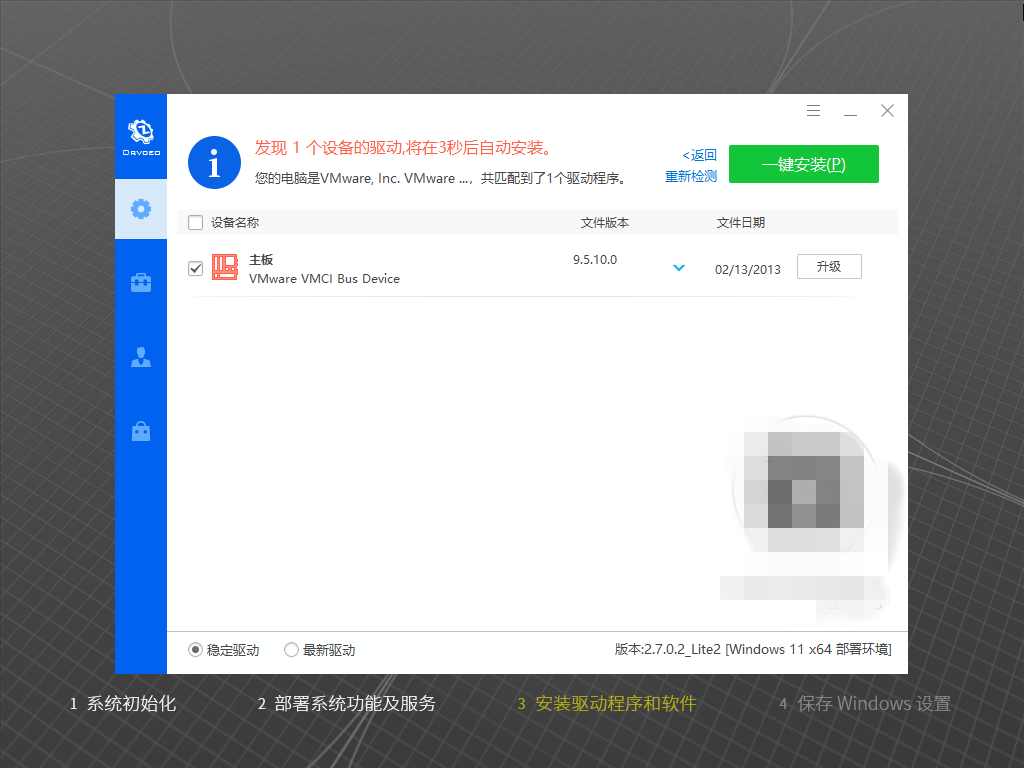1024x768 pixels.
Task: Switch to step 1 系统初始化
Action: click(x=124, y=703)
